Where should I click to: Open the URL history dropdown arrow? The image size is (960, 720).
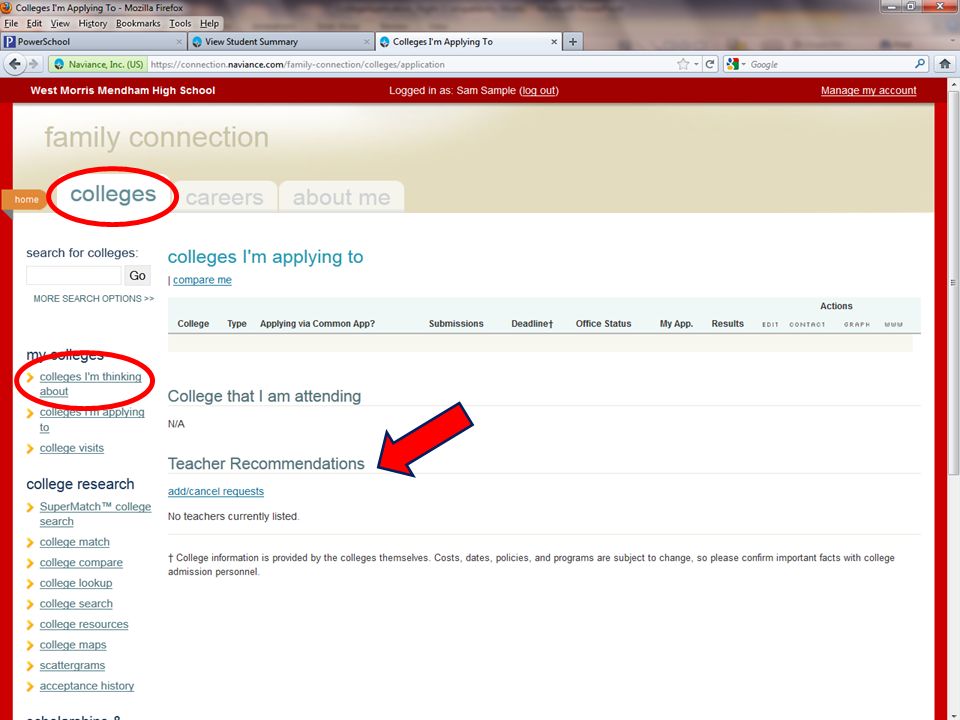click(696, 64)
